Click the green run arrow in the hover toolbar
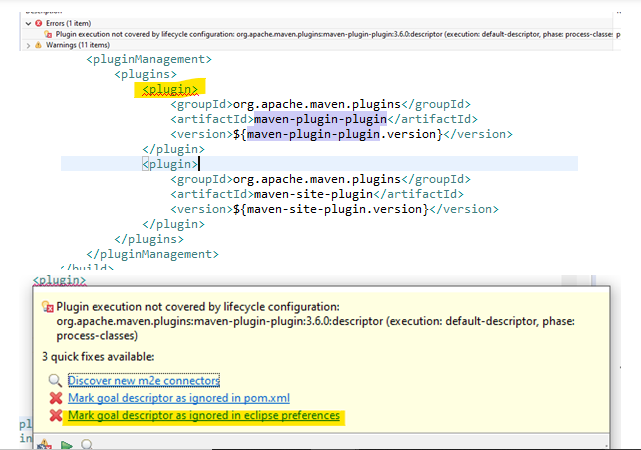 (67, 445)
